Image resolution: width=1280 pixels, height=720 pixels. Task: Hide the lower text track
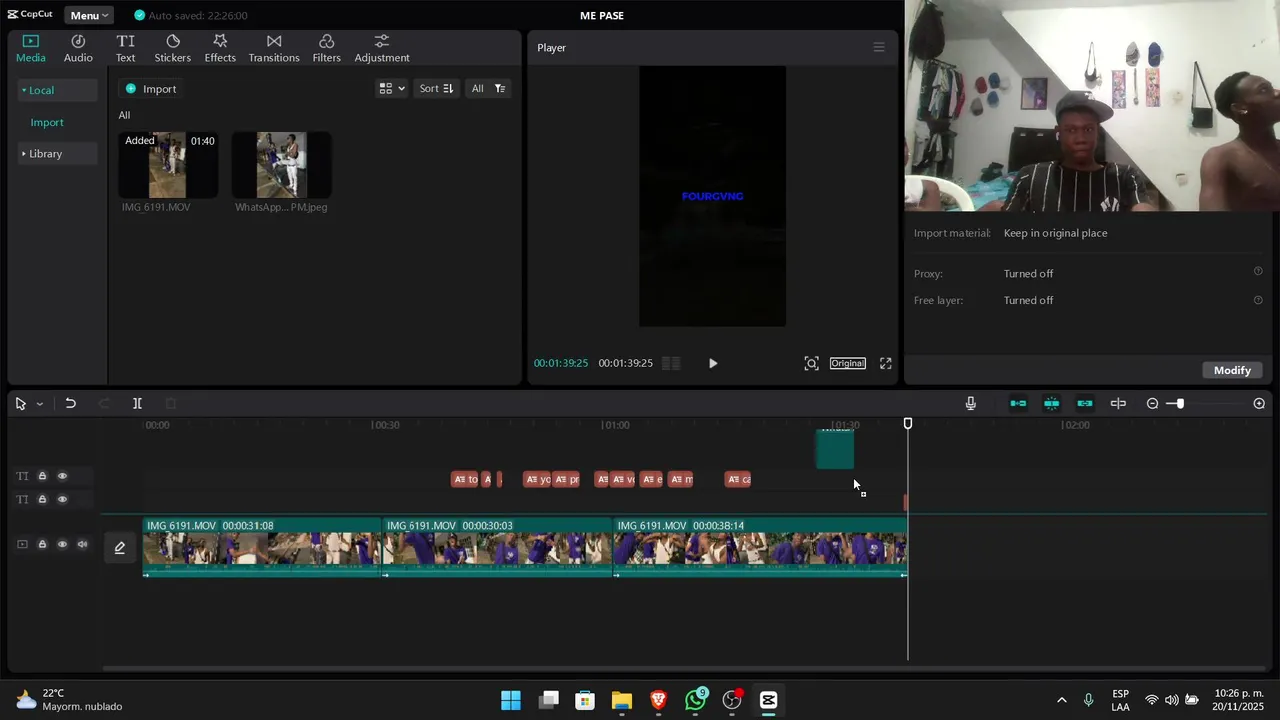(62, 499)
